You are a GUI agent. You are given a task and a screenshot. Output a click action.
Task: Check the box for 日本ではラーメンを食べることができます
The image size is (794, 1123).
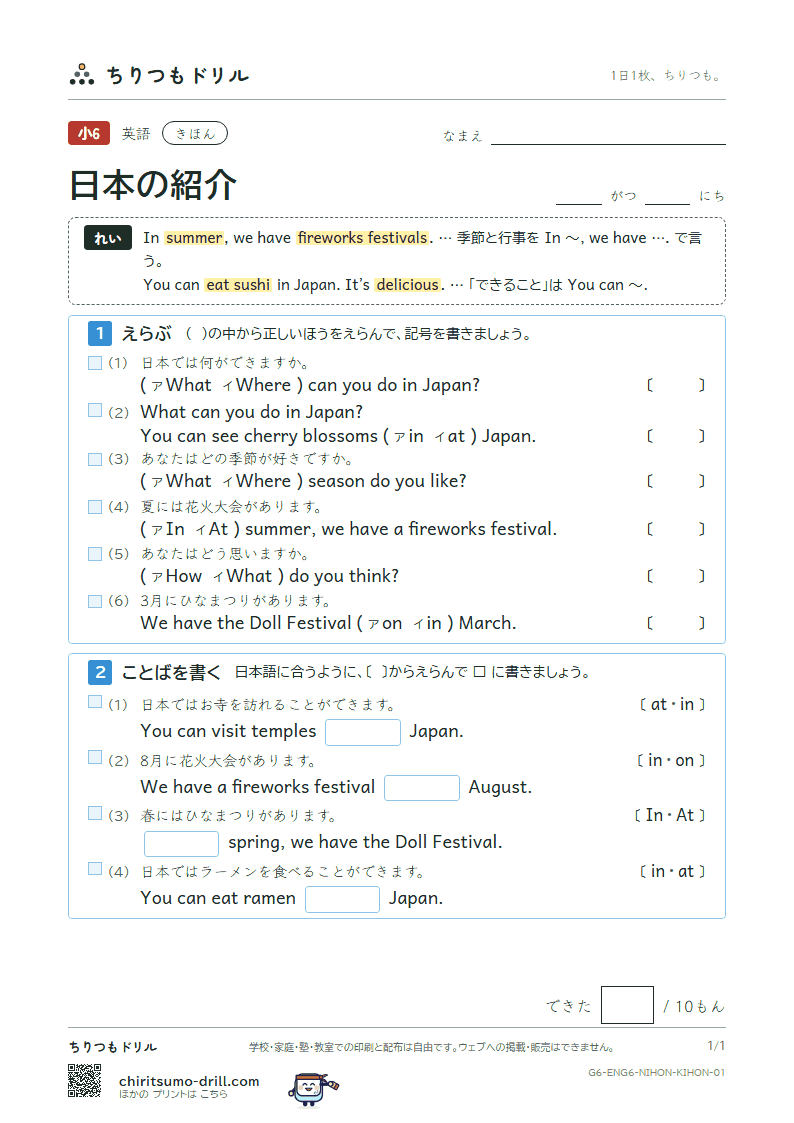tap(95, 869)
